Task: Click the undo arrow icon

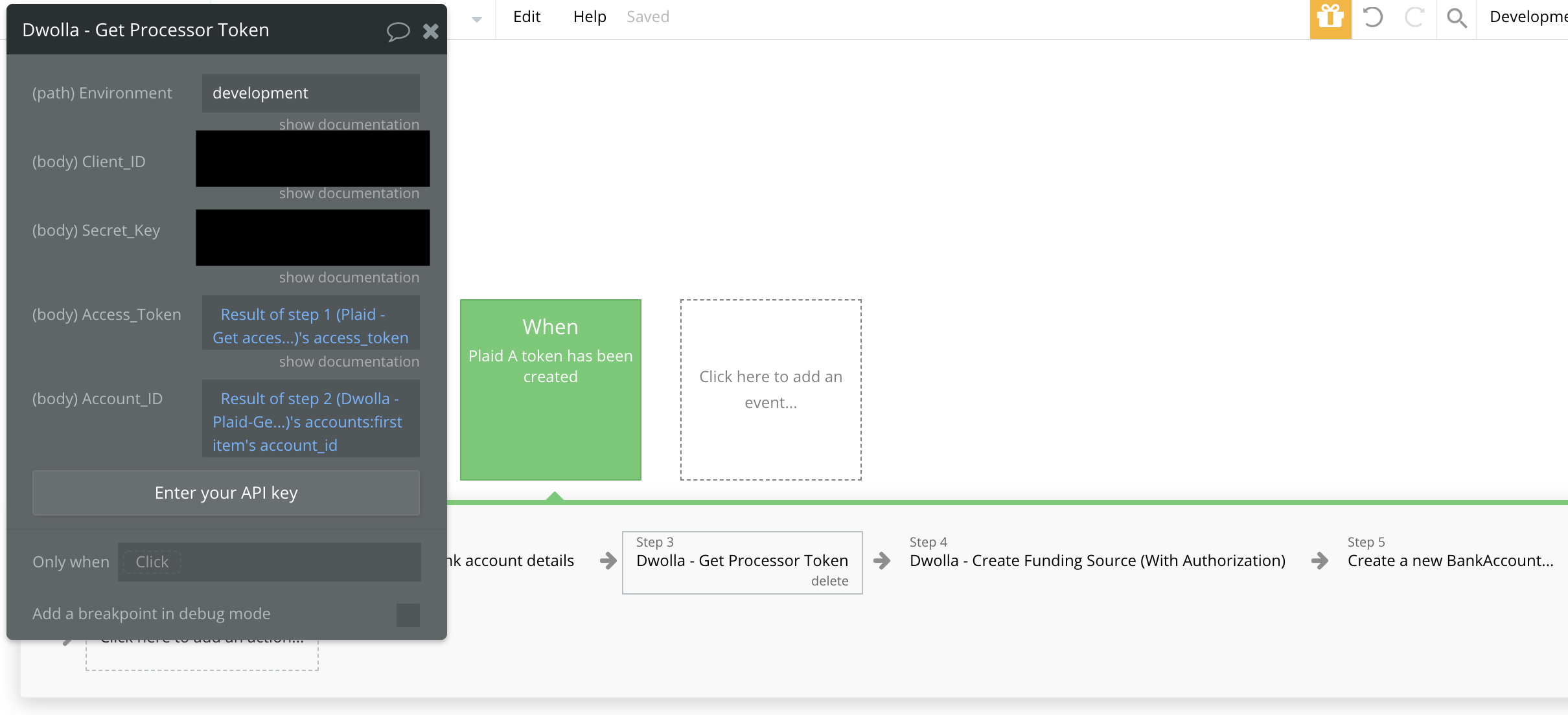Action: point(1372,17)
